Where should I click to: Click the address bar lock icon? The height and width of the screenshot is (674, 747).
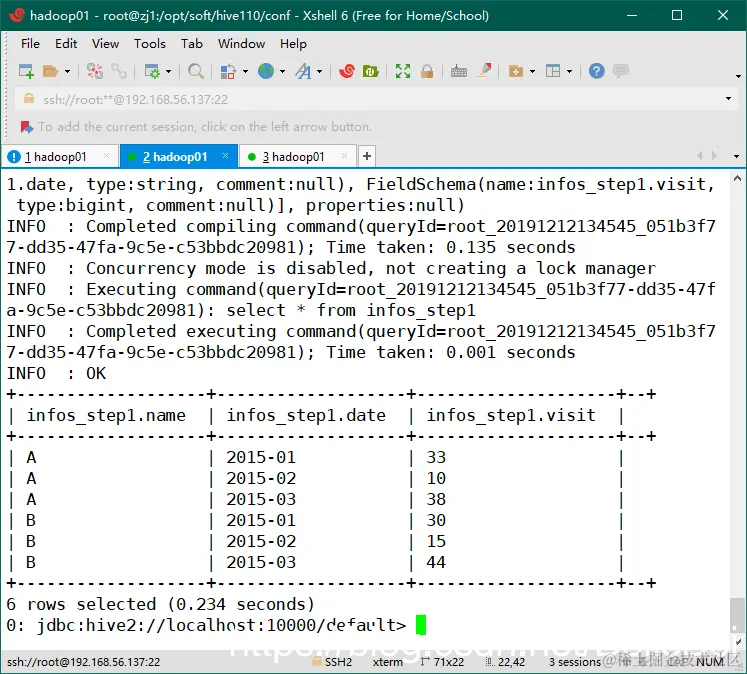29,99
